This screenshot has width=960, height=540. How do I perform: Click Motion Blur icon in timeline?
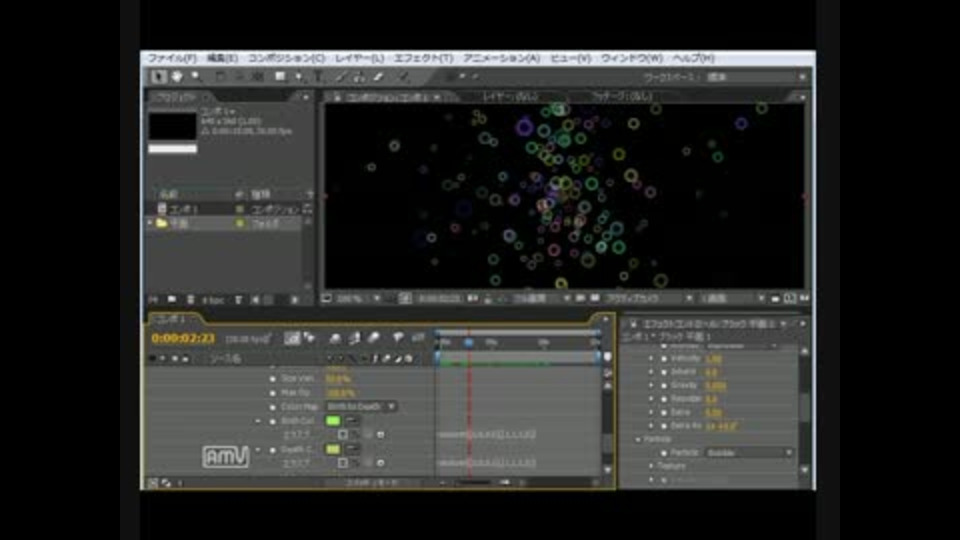point(373,338)
